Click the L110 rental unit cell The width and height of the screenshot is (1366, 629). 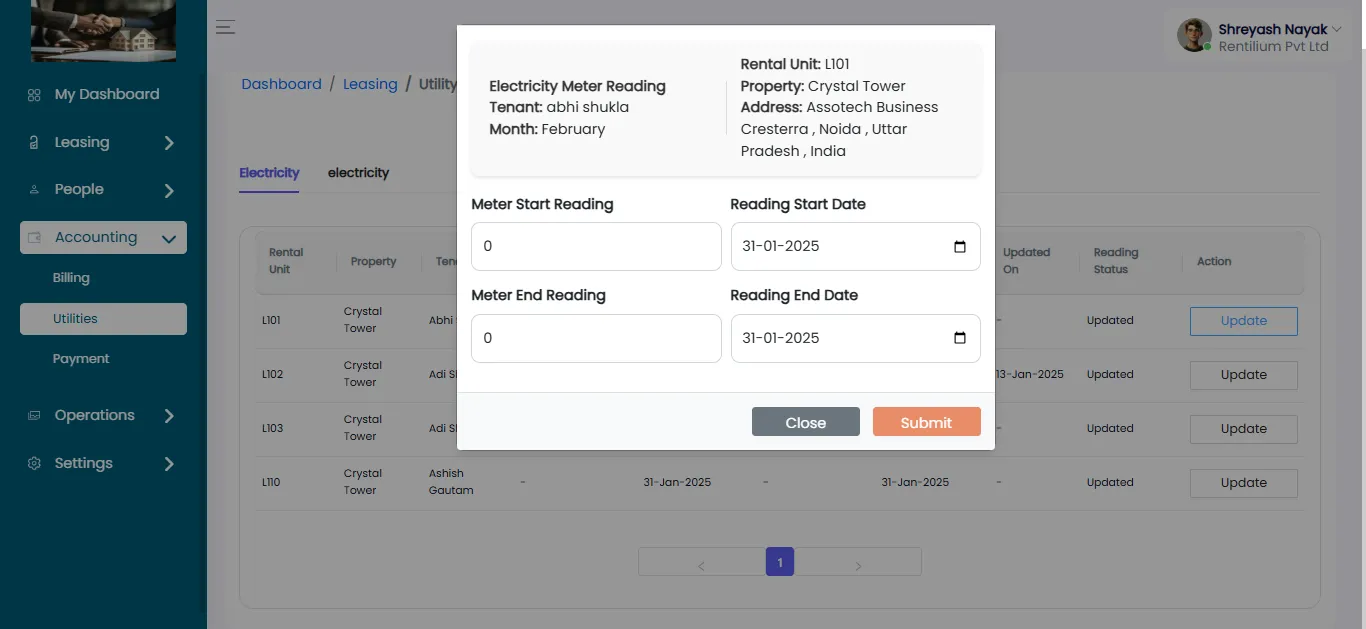271,482
